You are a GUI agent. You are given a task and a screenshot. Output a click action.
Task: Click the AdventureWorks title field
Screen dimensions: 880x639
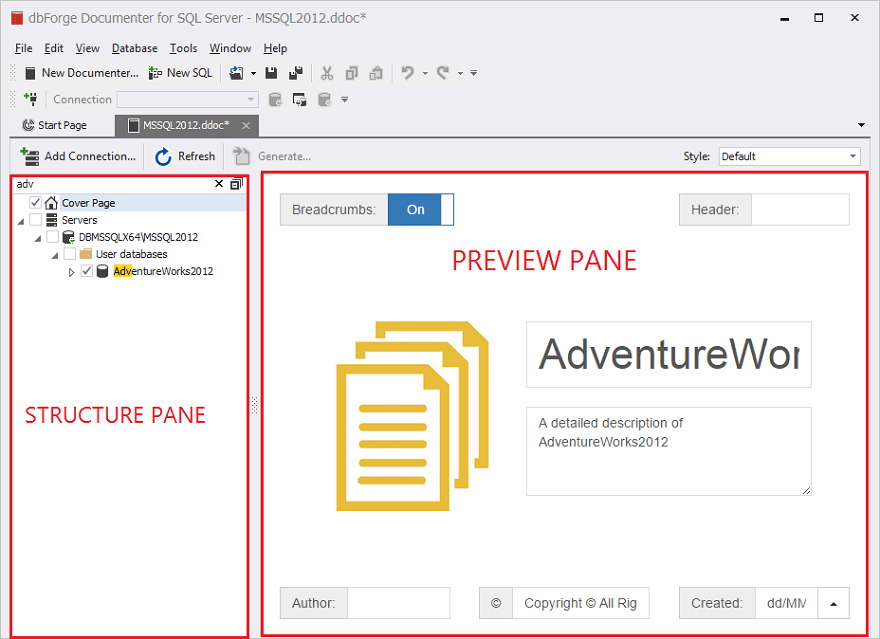[x=668, y=355]
